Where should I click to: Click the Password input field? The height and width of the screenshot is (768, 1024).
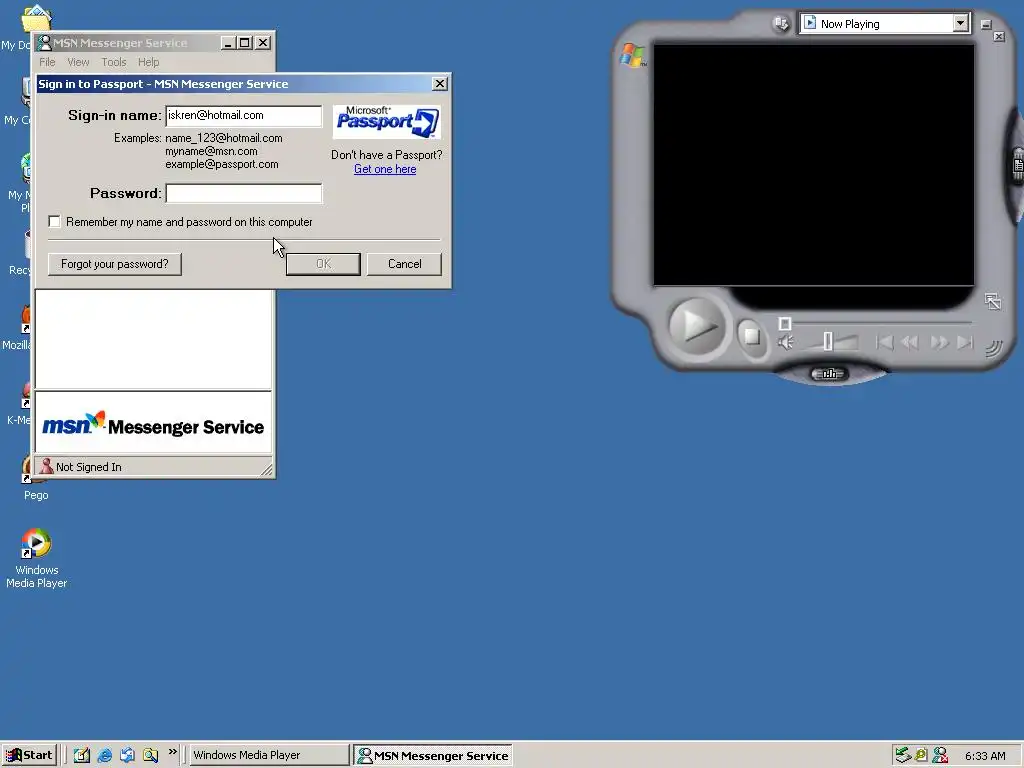244,193
